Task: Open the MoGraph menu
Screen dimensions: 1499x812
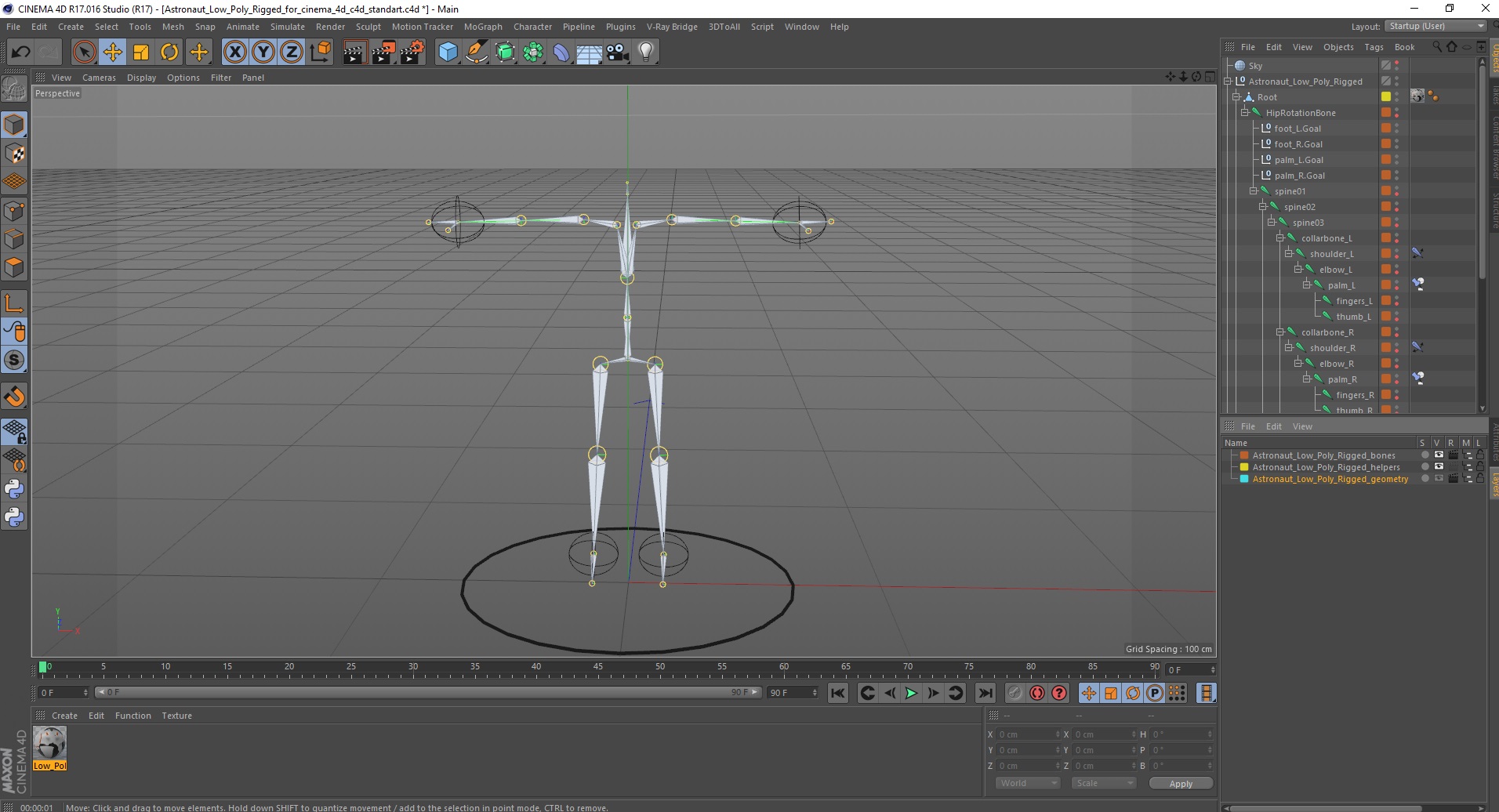Action: click(x=483, y=27)
